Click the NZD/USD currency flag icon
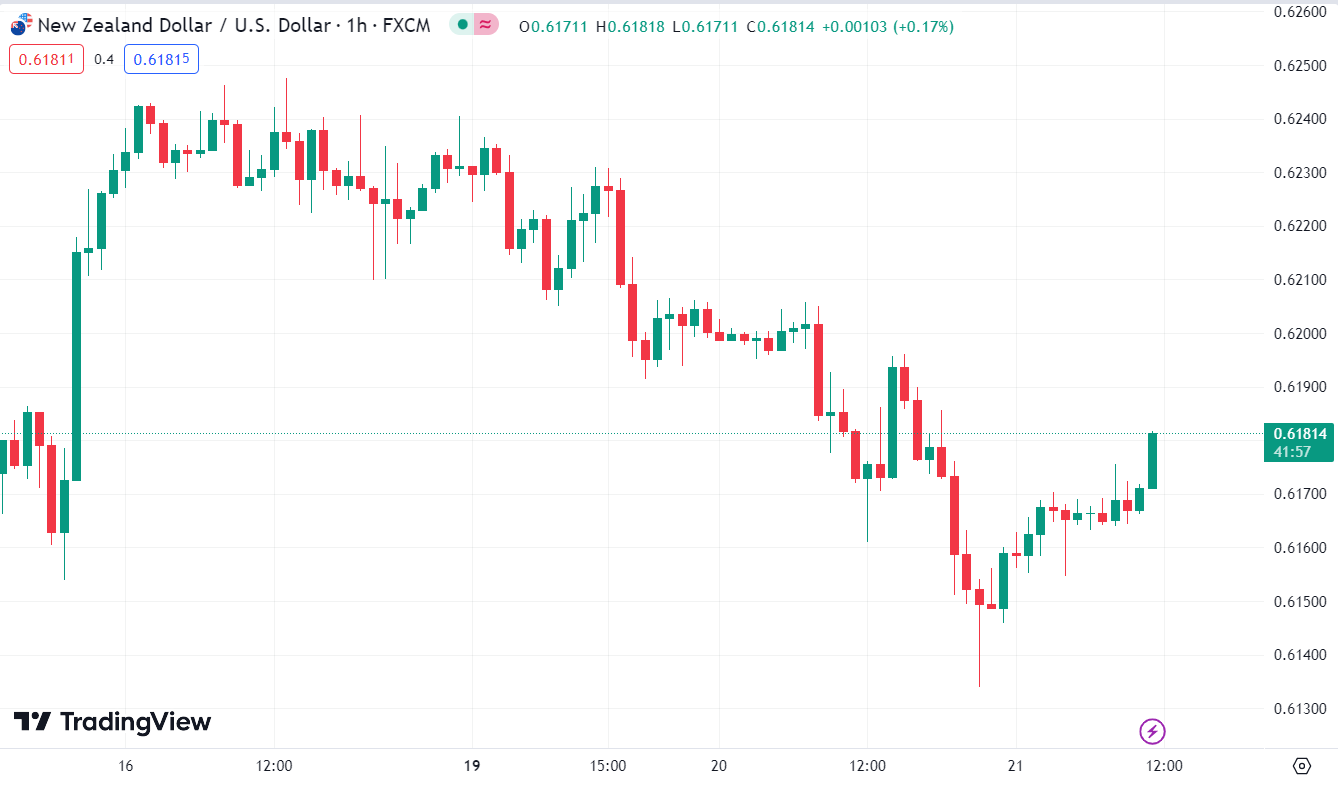Image resolution: width=1338 pixels, height=786 pixels. pos(21,25)
